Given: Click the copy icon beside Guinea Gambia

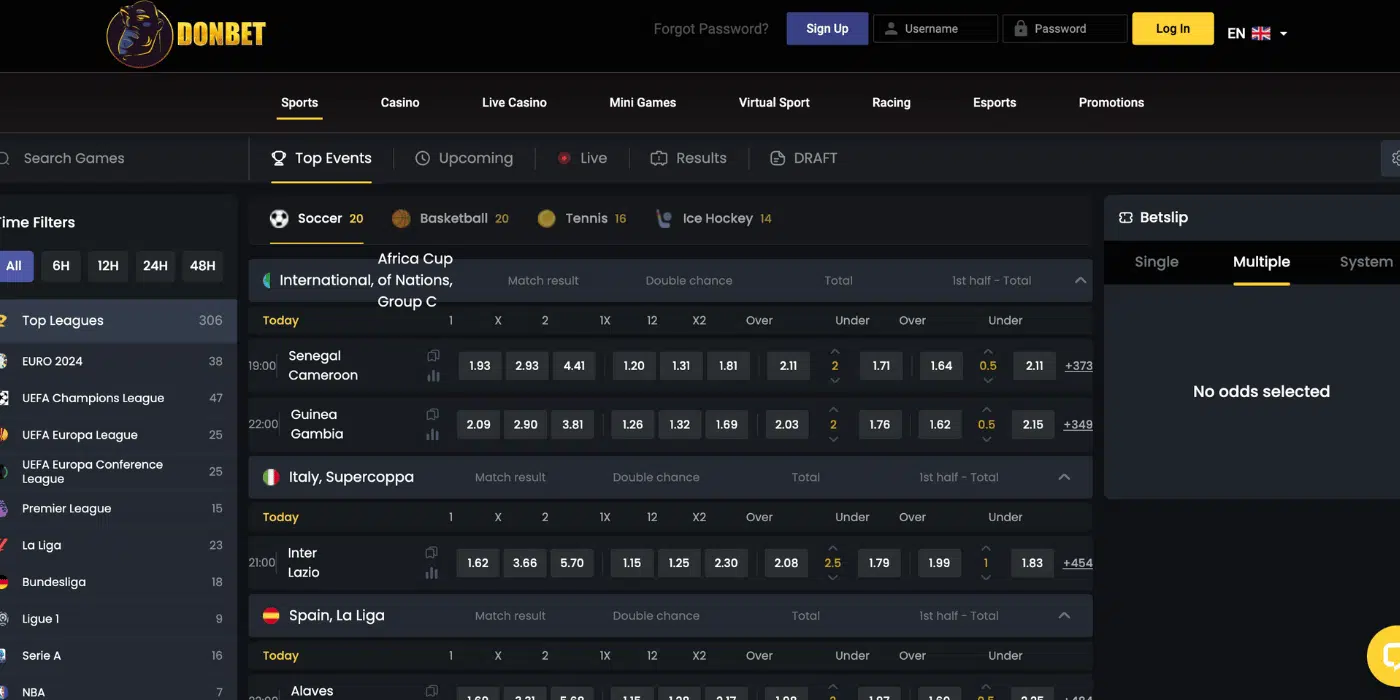Looking at the screenshot, I should point(433,414).
